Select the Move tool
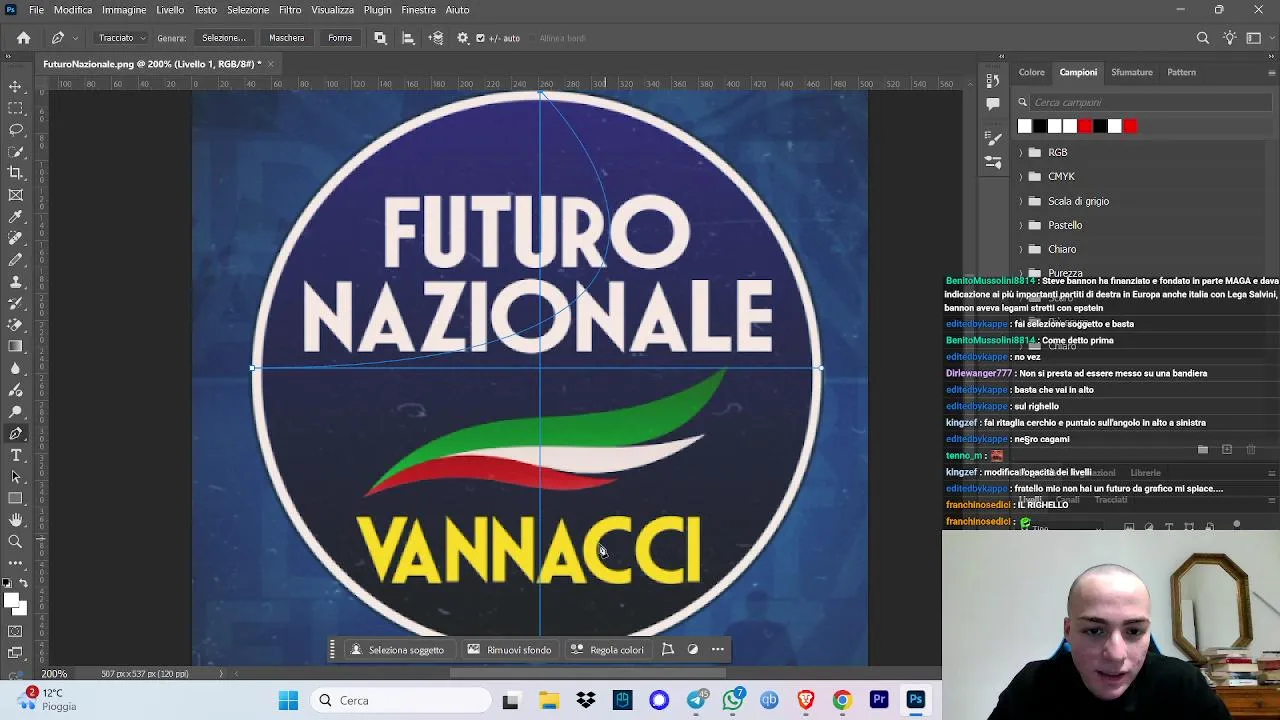Image resolution: width=1280 pixels, height=720 pixels. pos(15,87)
